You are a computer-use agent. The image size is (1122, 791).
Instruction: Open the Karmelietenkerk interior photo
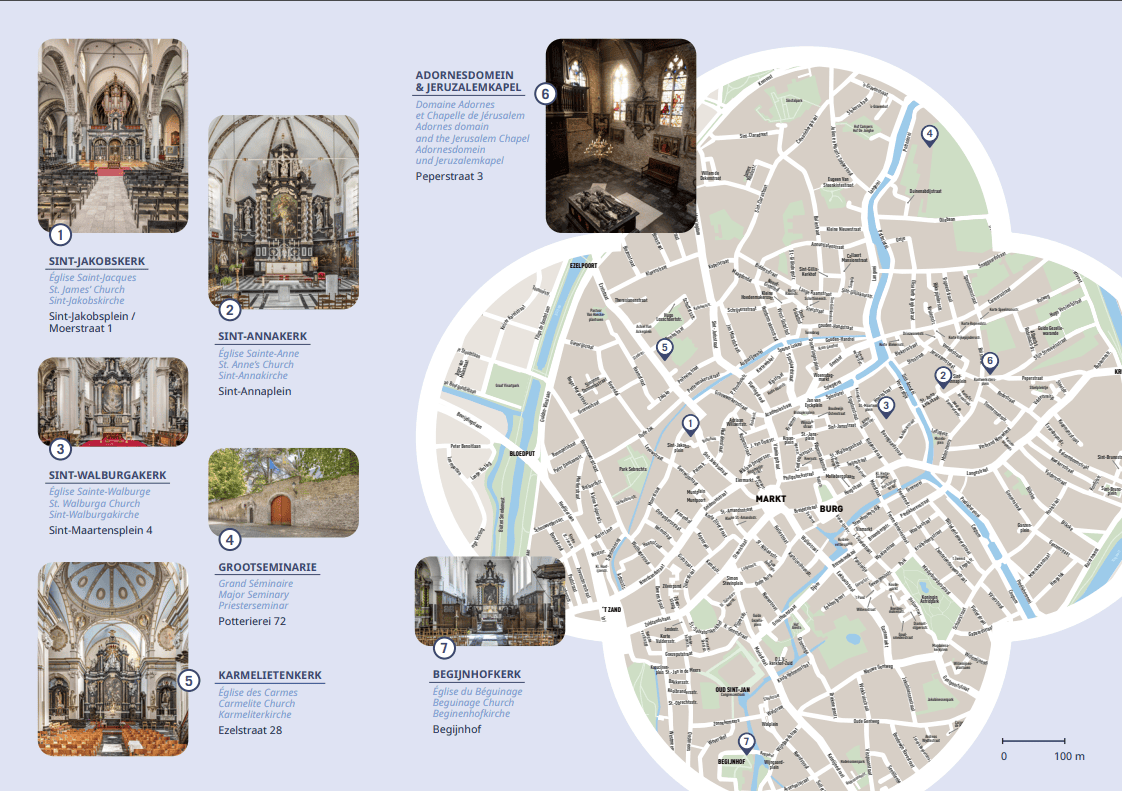click(113, 659)
